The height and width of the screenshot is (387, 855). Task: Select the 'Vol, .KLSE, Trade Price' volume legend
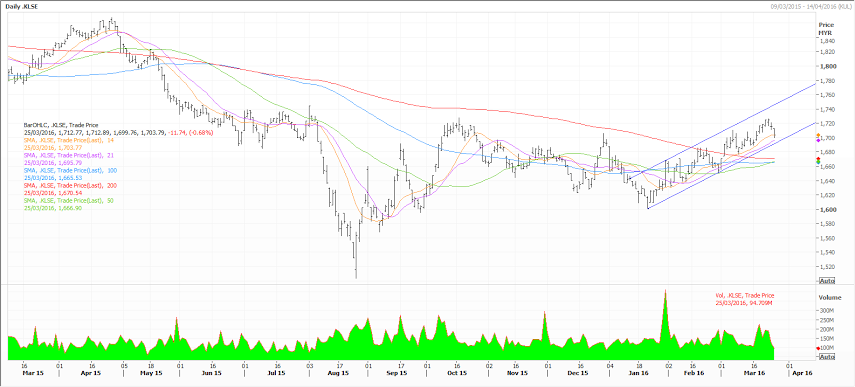tap(746, 295)
